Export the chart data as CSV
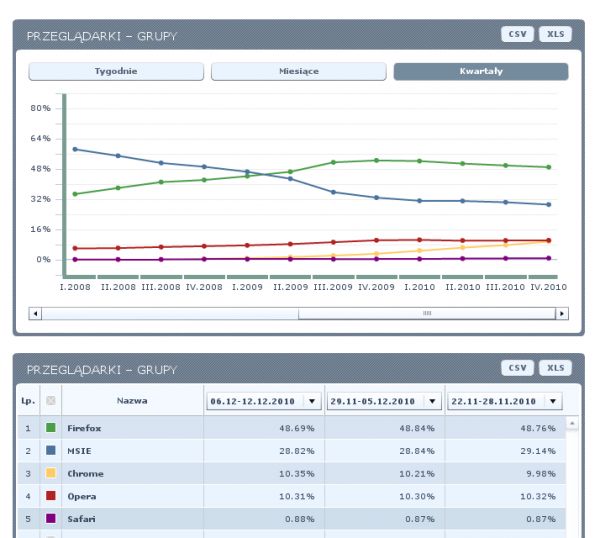600x538 pixels. [517, 34]
